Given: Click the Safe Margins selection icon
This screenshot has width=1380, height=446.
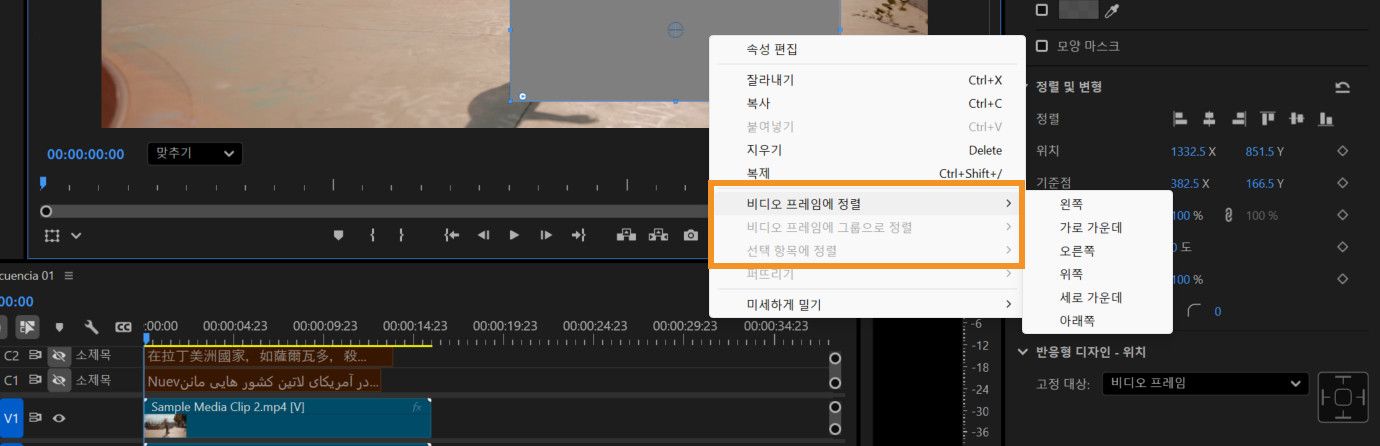Looking at the screenshot, I should click(x=52, y=236).
